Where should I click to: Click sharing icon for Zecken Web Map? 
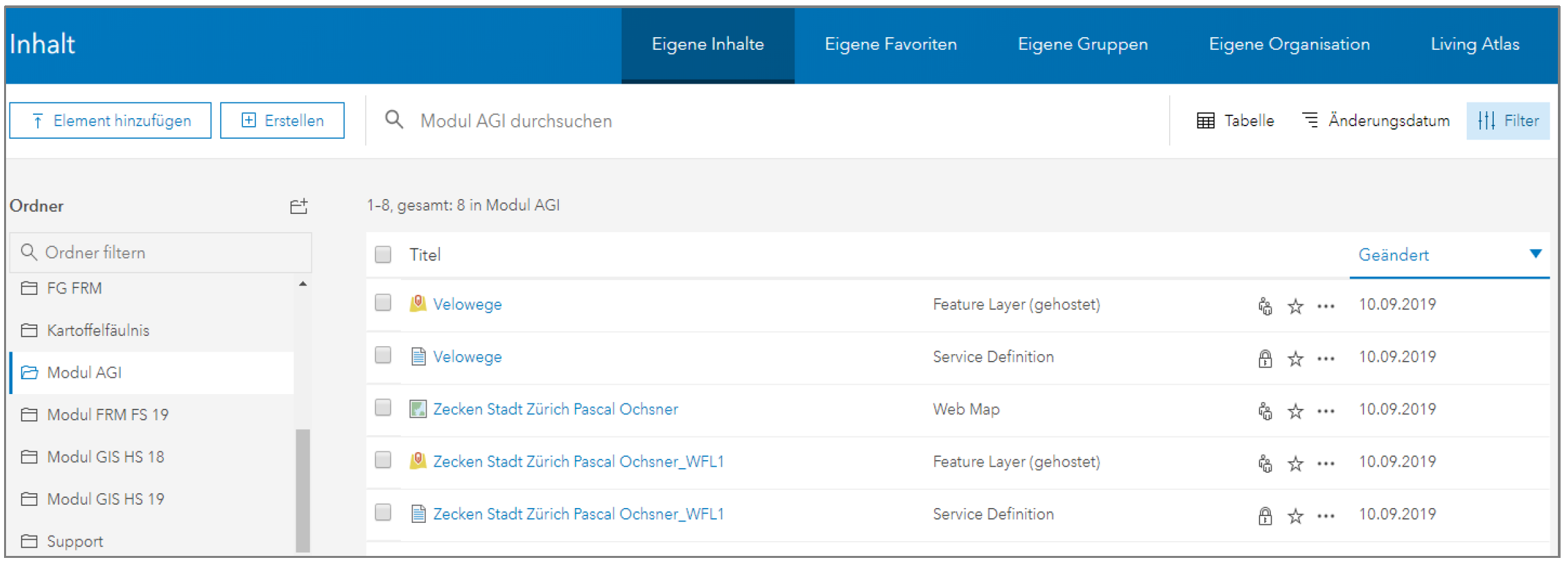coord(1265,411)
